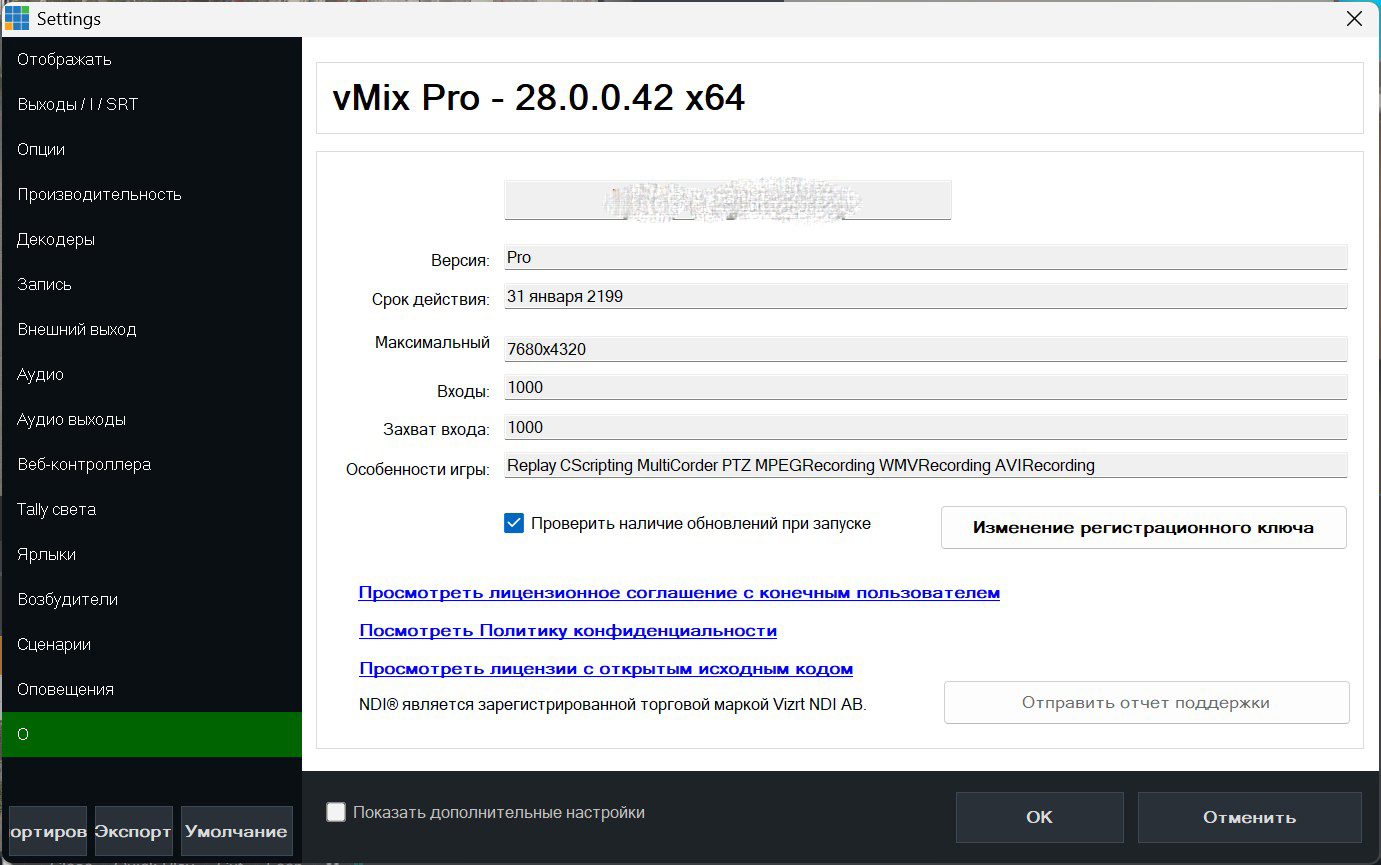The height and width of the screenshot is (865, 1381).
Task: Go to the Запись settings tab
Action: point(44,284)
